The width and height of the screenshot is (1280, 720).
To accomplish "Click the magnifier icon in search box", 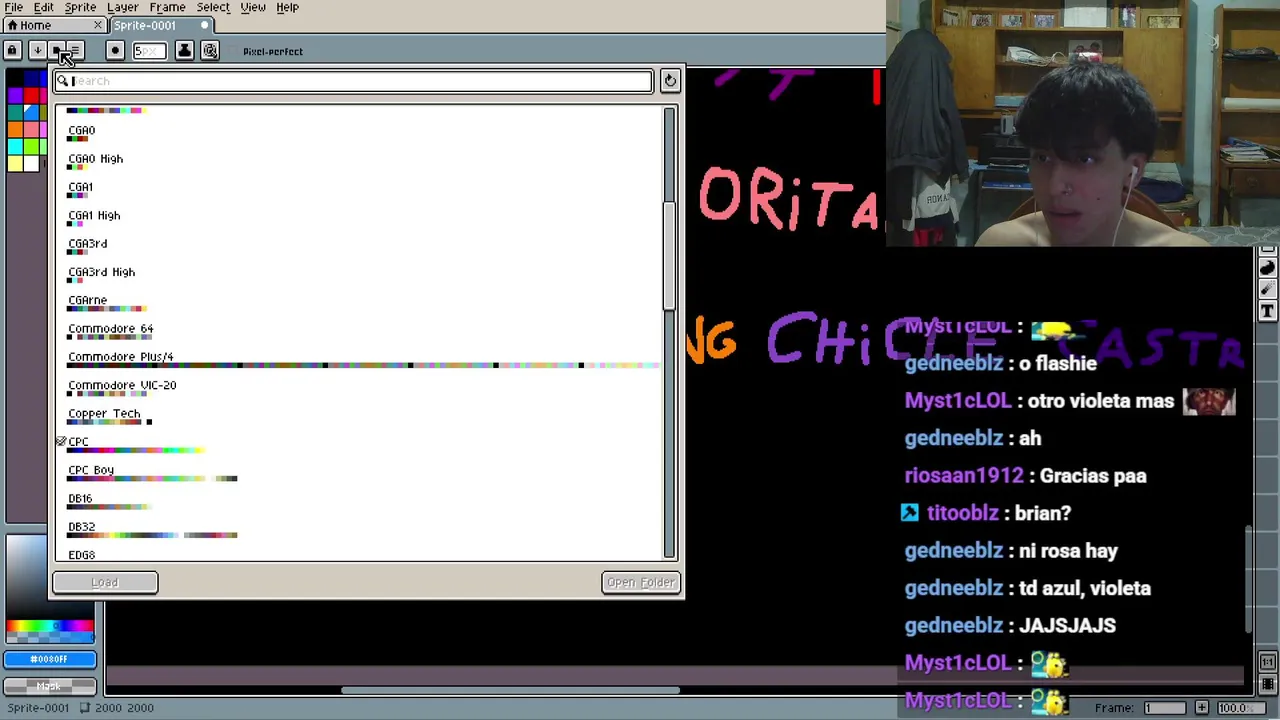I will pyautogui.click(x=63, y=81).
